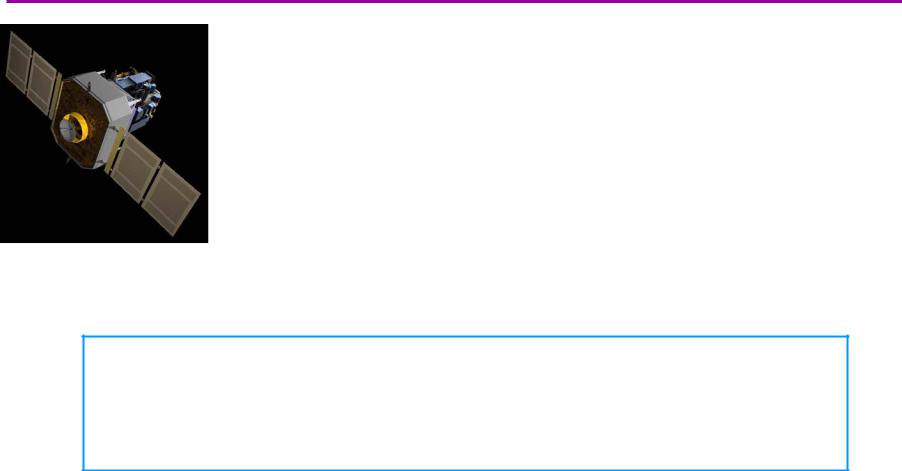
Task: Click the right border line of the blue box
Action: [848, 403]
